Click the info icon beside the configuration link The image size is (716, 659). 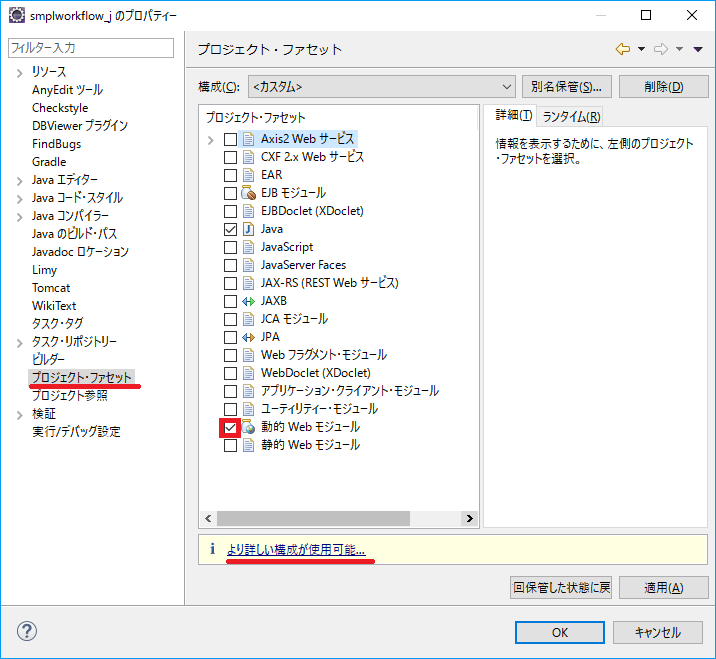(x=212, y=548)
